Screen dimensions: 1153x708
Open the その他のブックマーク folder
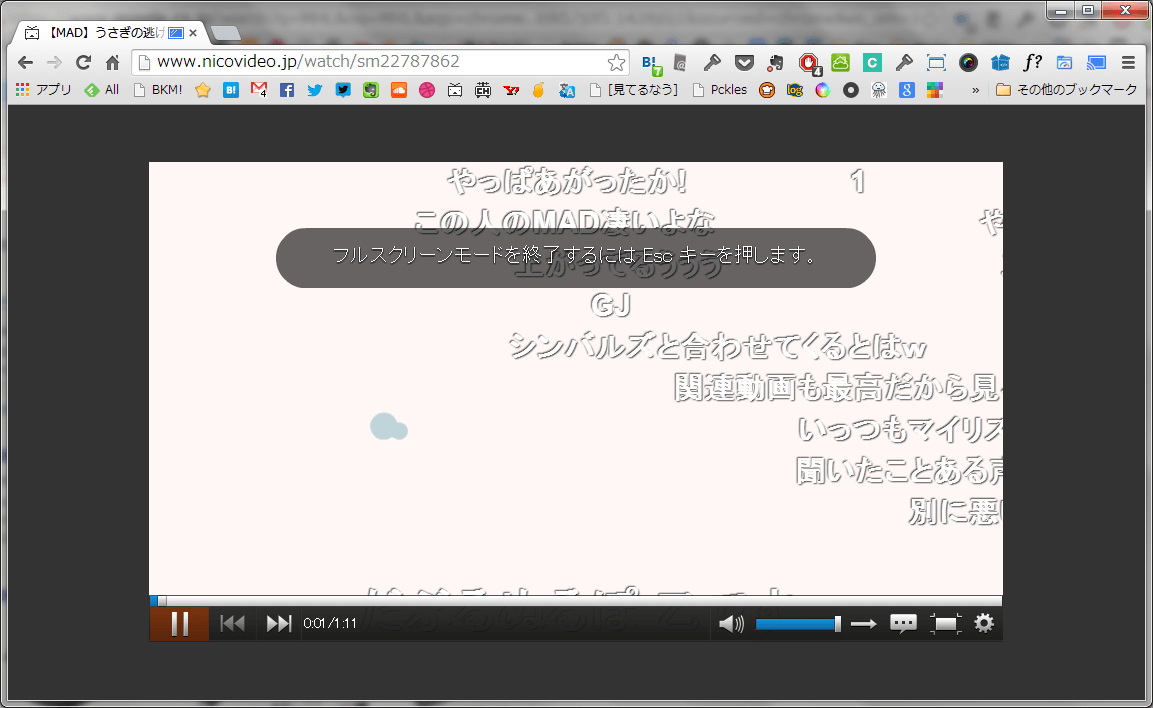tap(1067, 90)
